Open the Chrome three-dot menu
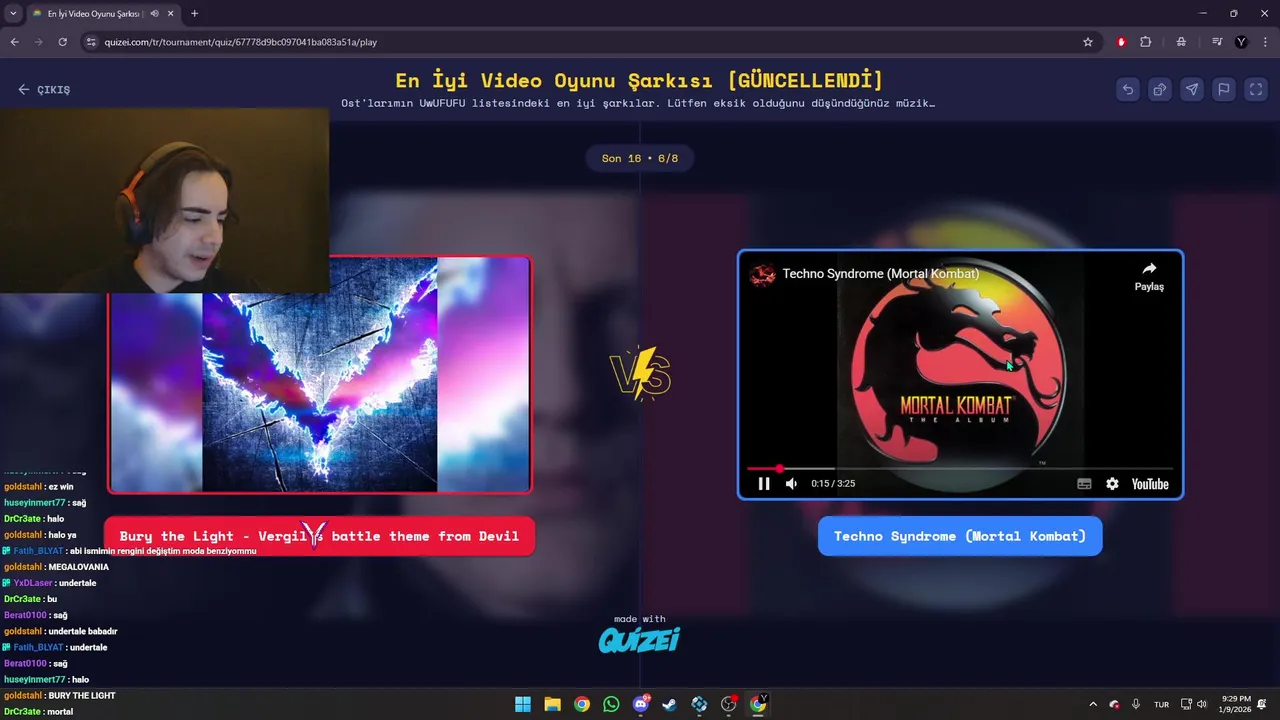1280x720 pixels. click(1265, 42)
